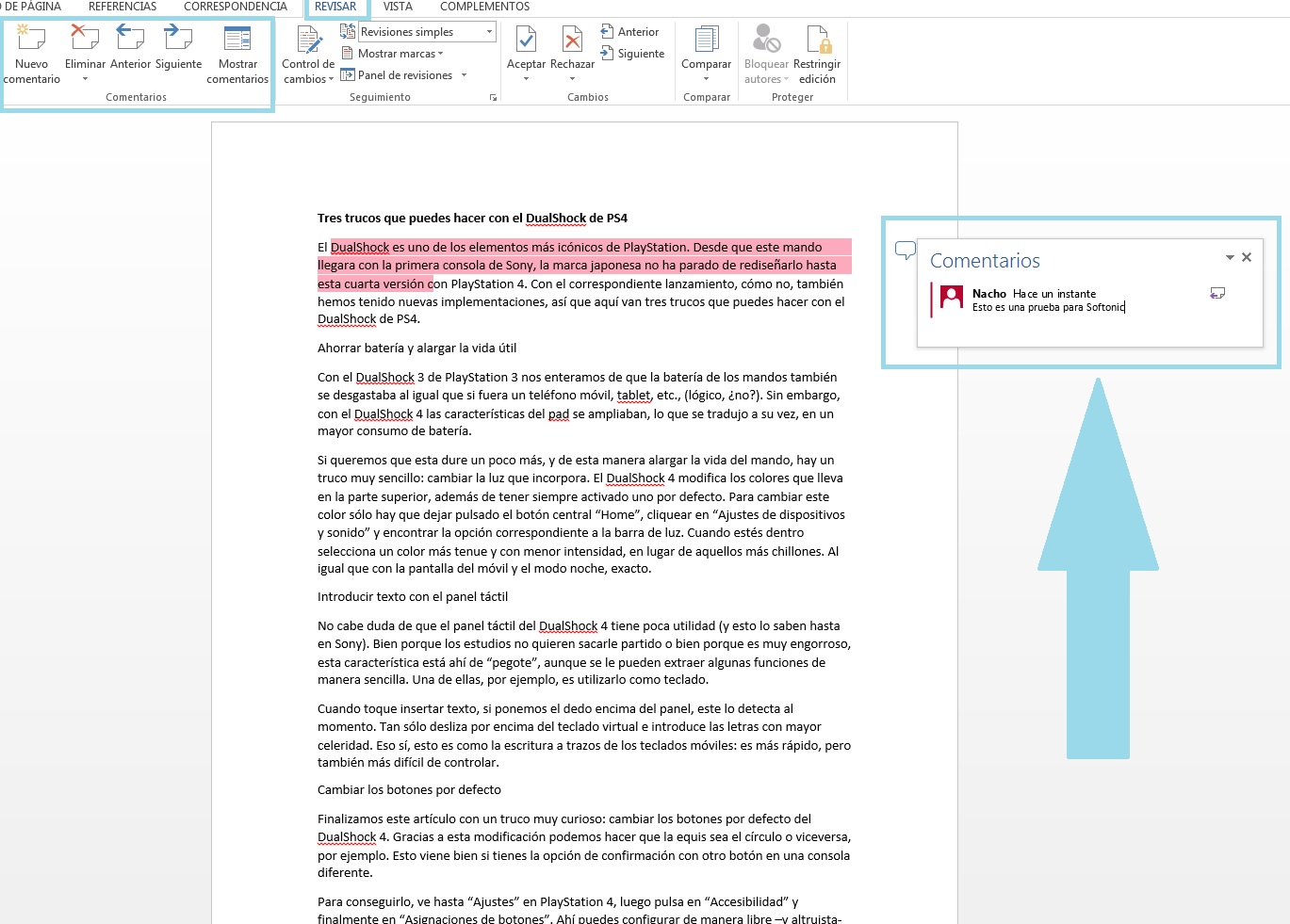
Task: Click the Revisiones simples display icon
Action: pyautogui.click(x=348, y=32)
